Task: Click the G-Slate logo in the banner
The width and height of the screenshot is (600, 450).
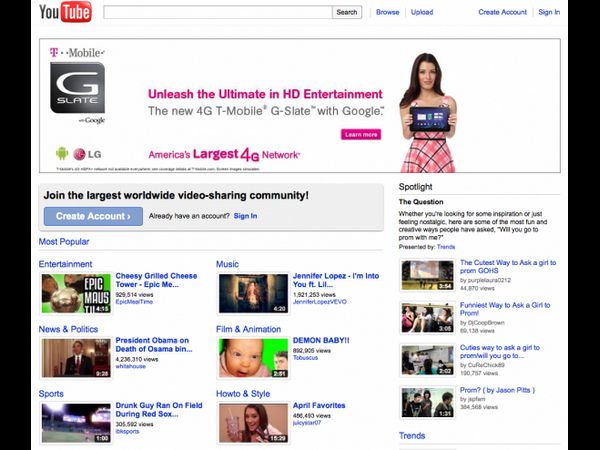Action: coord(78,88)
